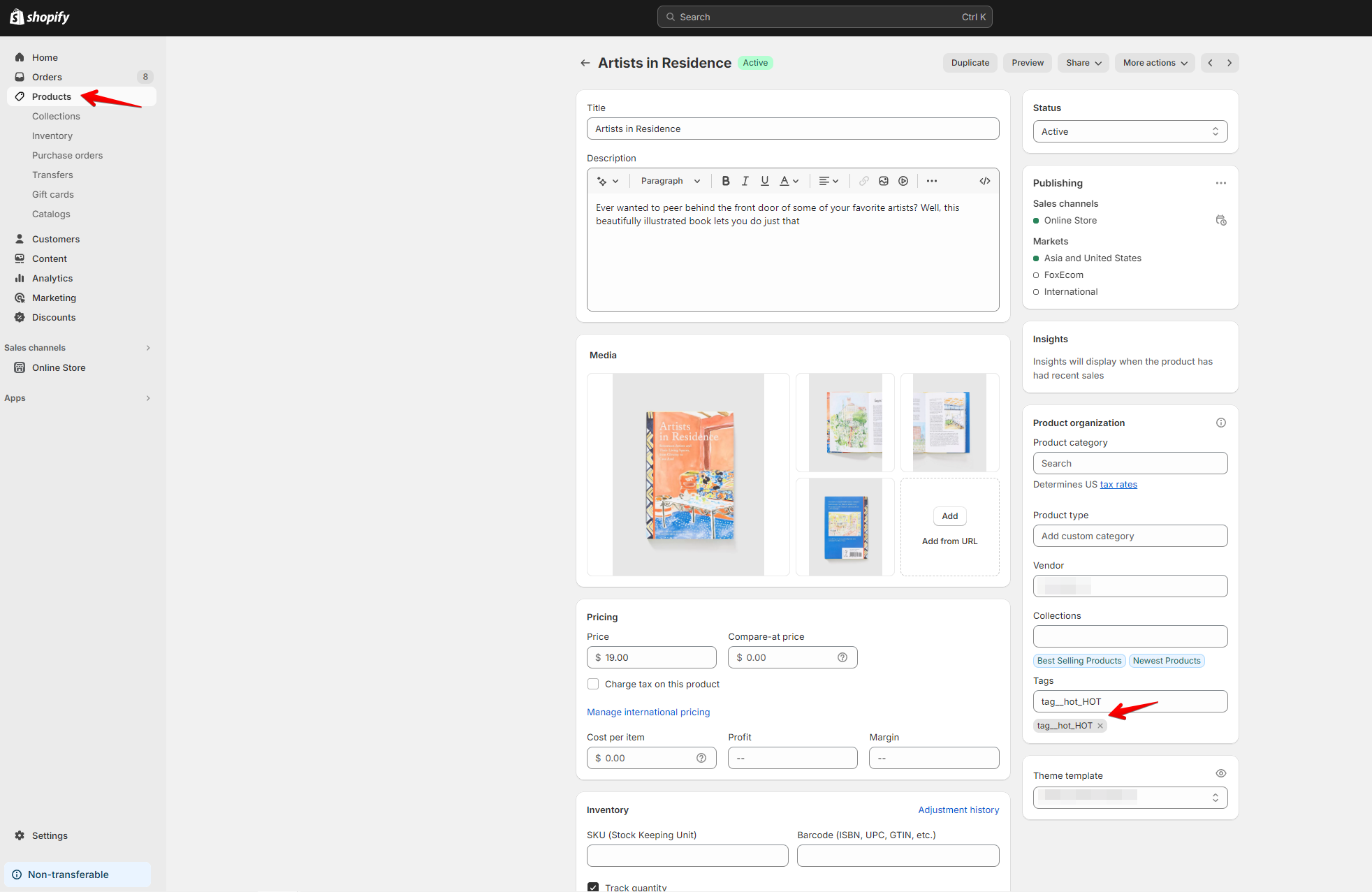Open Publishing options ellipsis menu
Screen dimensions: 1372x892
[1221, 183]
